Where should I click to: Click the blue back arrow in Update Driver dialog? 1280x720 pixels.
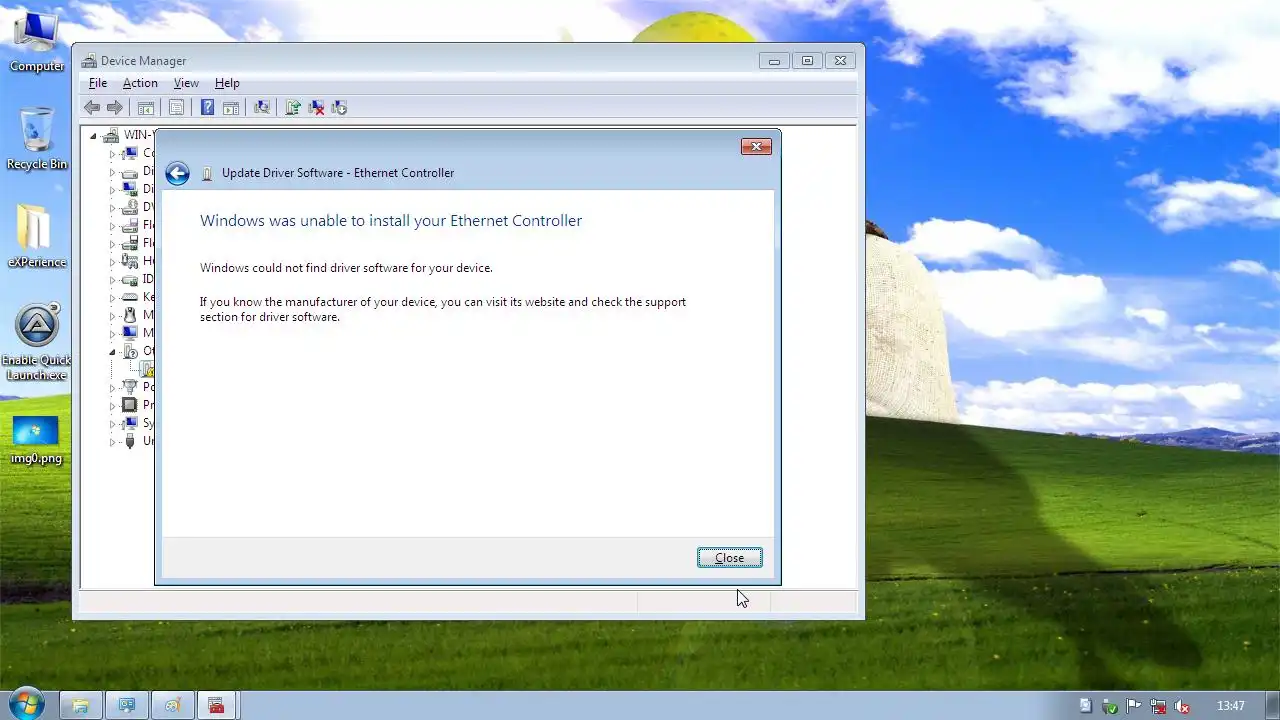(177, 173)
